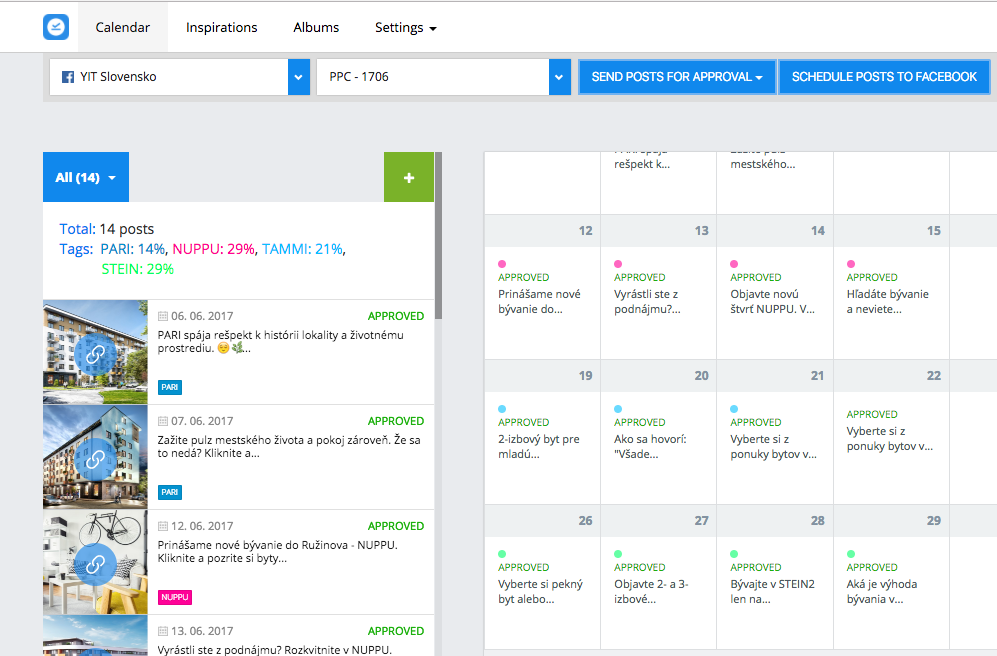Click green dot on calendar day 28
The width and height of the screenshot is (997, 656).
pyautogui.click(x=734, y=554)
